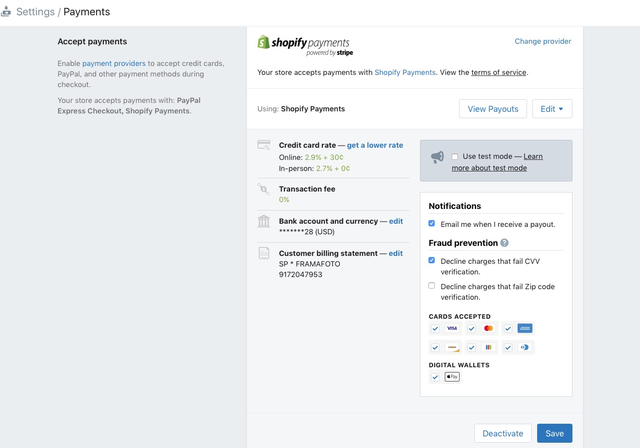Click the American Express card logo
This screenshot has width=640, height=448.
pos(524,328)
